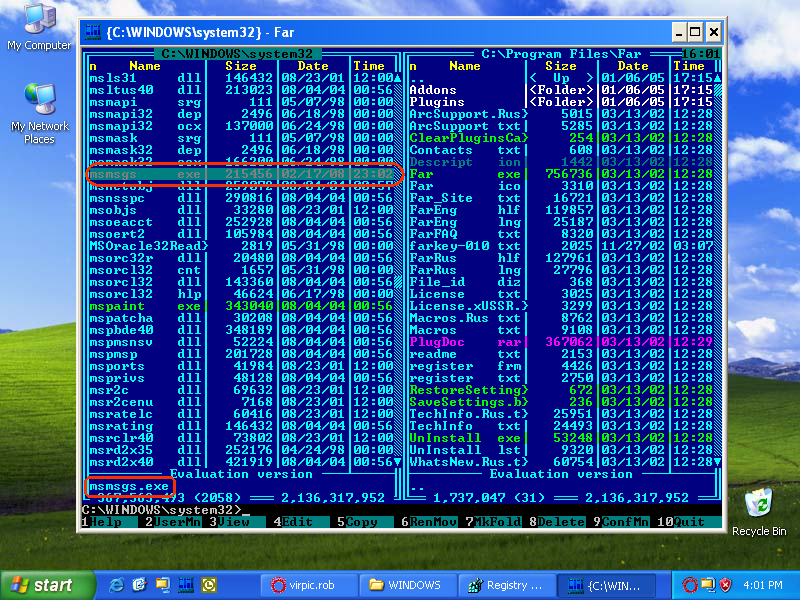
Task: Click the Far window title bar icon
Action: pos(93,32)
